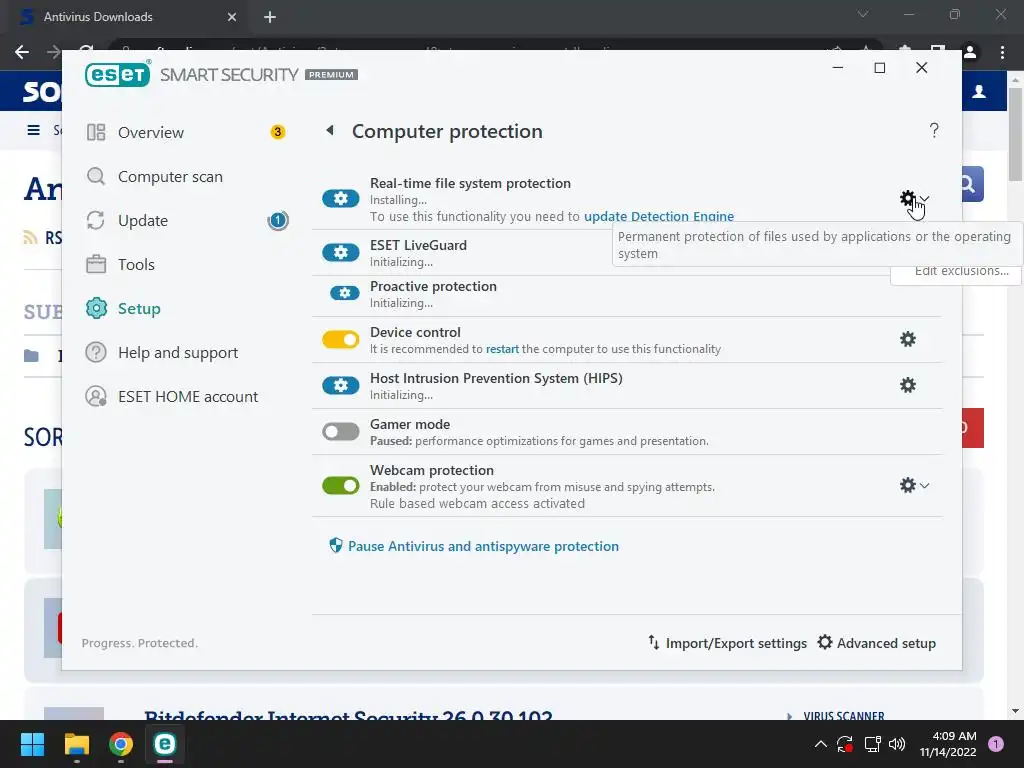Open Advanced setup
1024x768 pixels.
pyautogui.click(x=876, y=643)
